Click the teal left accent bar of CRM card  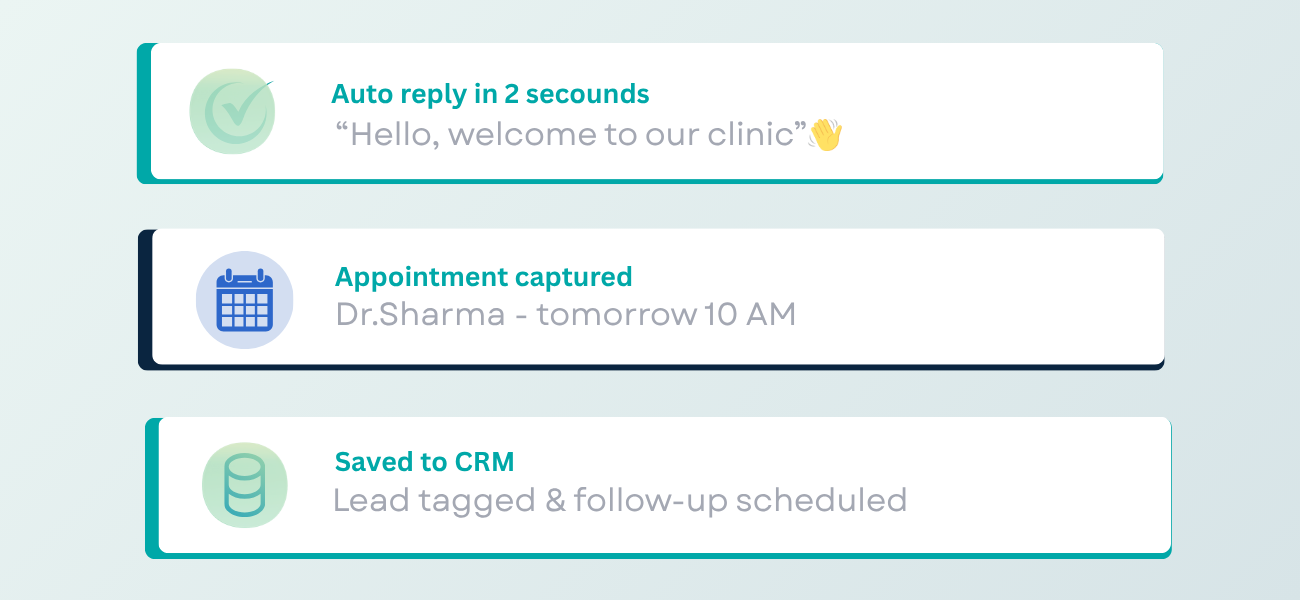pyautogui.click(x=152, y=487)
